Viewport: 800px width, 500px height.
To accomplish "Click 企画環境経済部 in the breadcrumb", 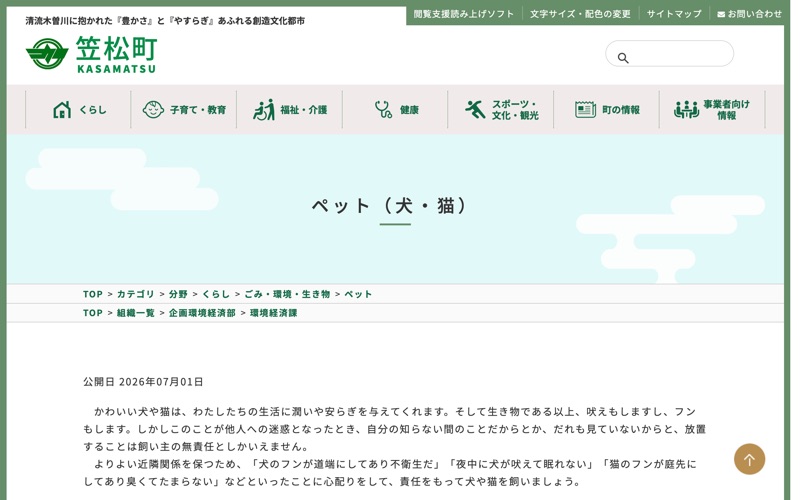I will click(202, 313).
